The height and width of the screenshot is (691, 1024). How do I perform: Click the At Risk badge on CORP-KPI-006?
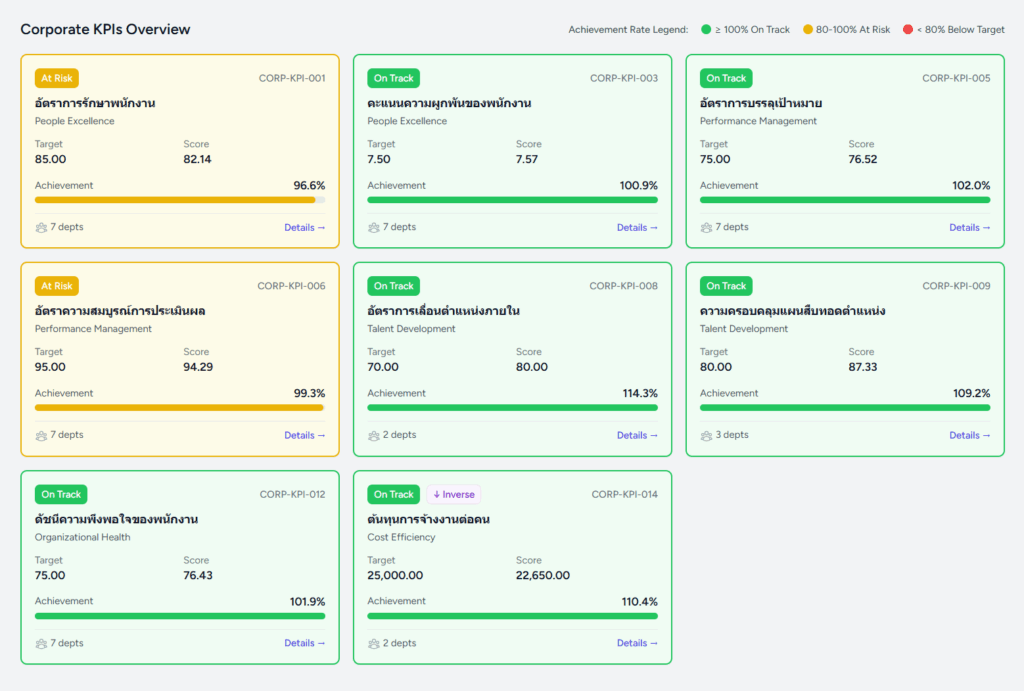(x=57, y=286)
